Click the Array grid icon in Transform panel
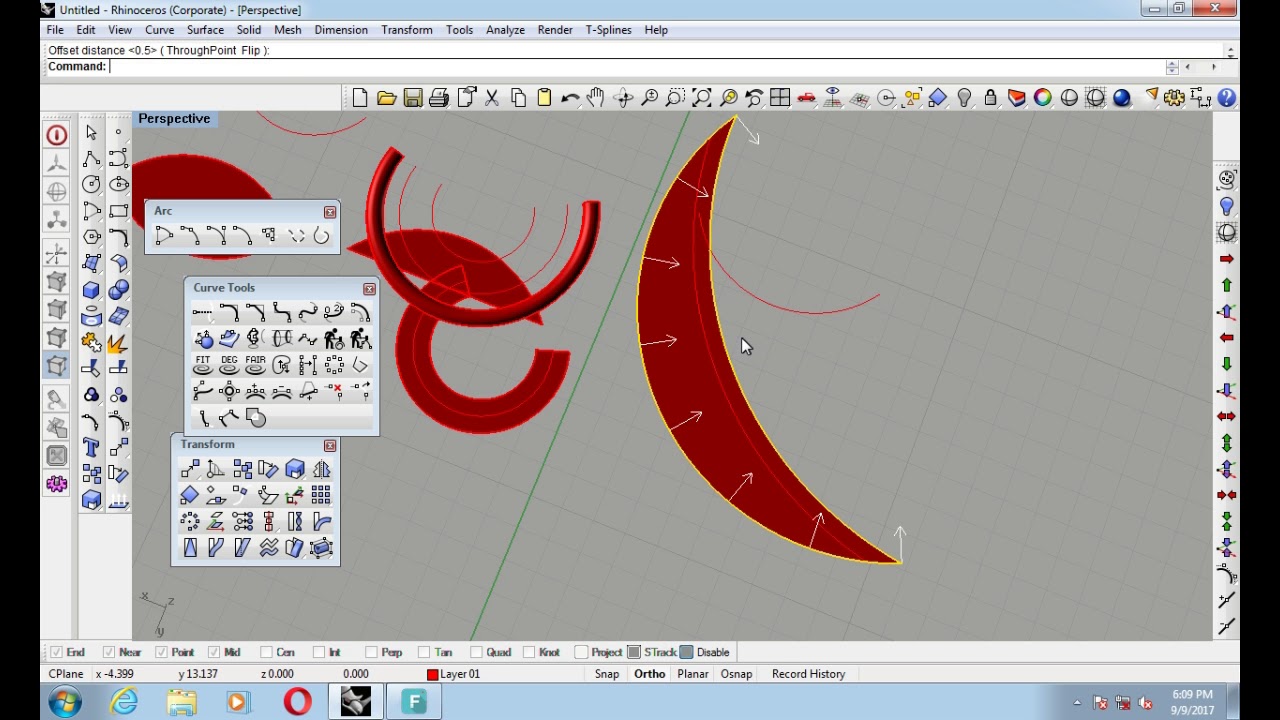This screenshot has width=1280, height=720. point(321,495)
